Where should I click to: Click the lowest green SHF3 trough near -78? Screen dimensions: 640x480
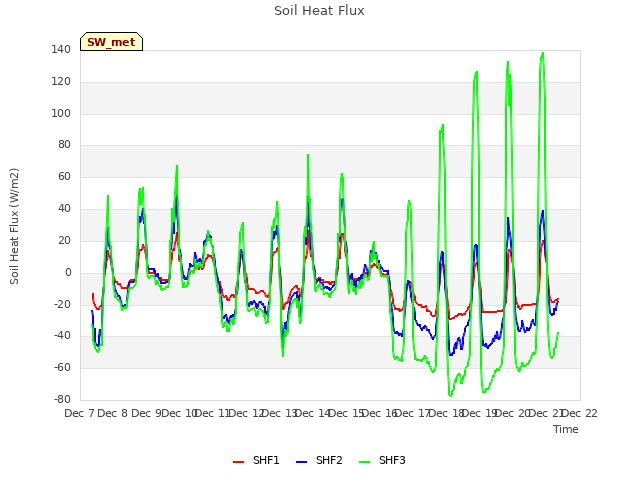click(x=451, y=396)
